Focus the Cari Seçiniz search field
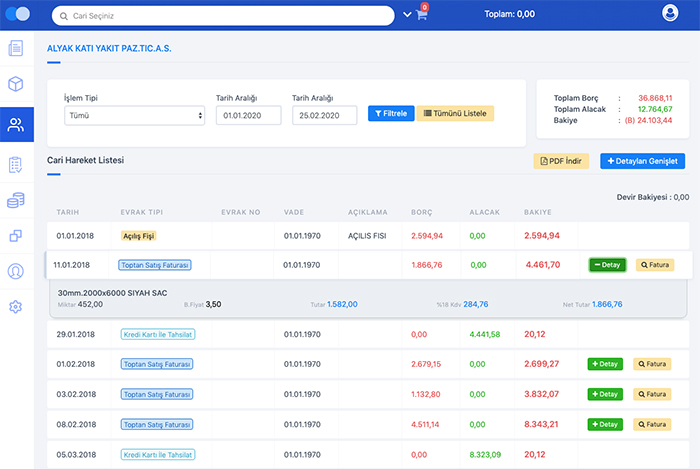Viewport: 700px width, 469px height. pos(223,16)
